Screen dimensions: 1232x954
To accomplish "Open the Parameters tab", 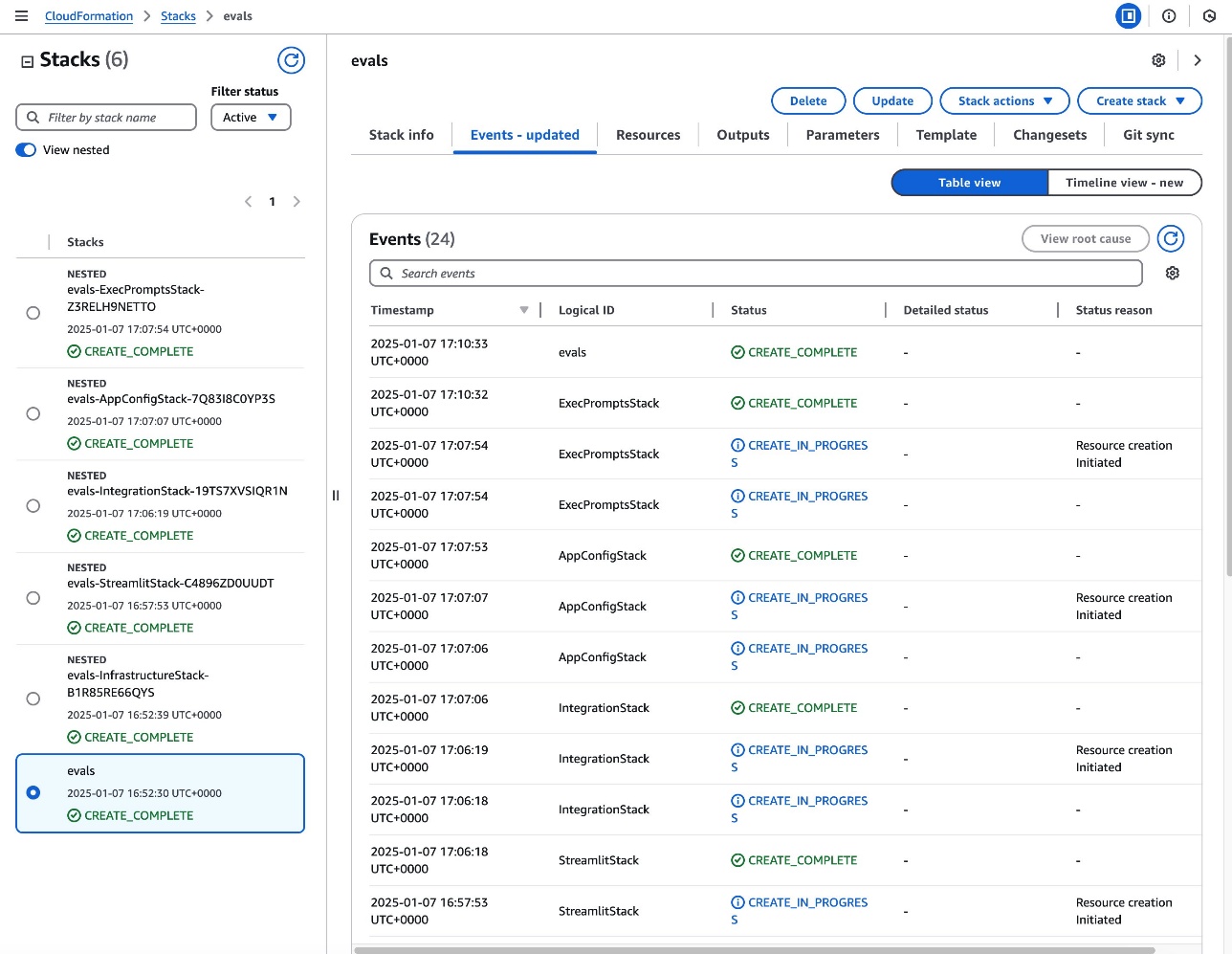I will (x=843, y=135).
